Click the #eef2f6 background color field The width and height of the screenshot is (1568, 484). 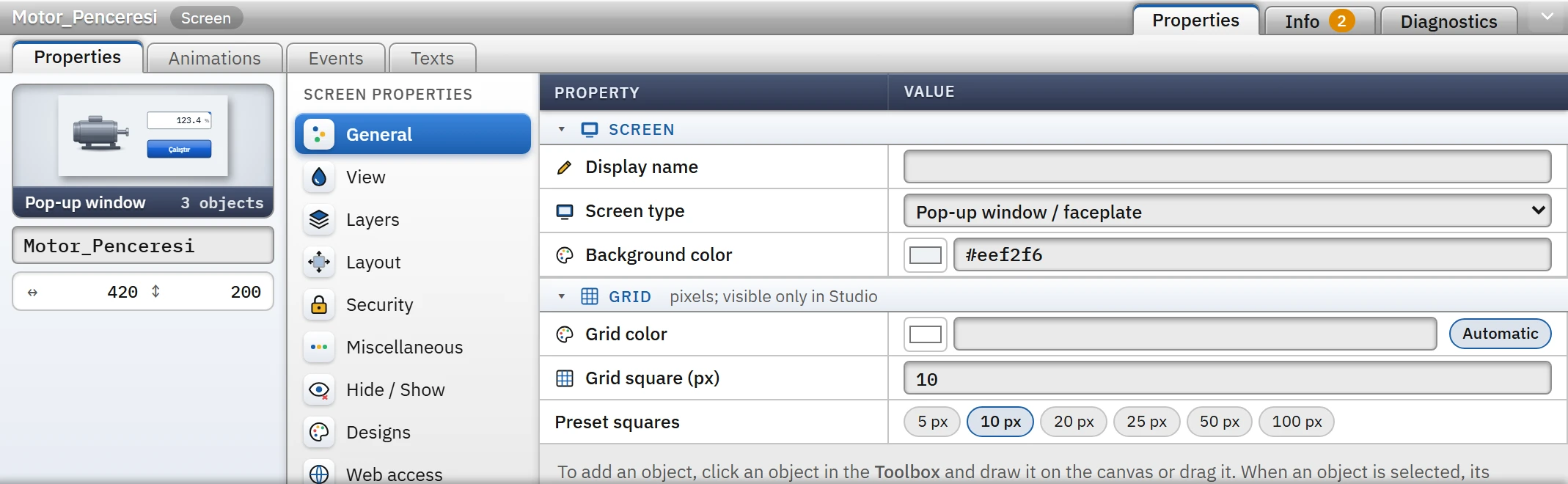1252,255
